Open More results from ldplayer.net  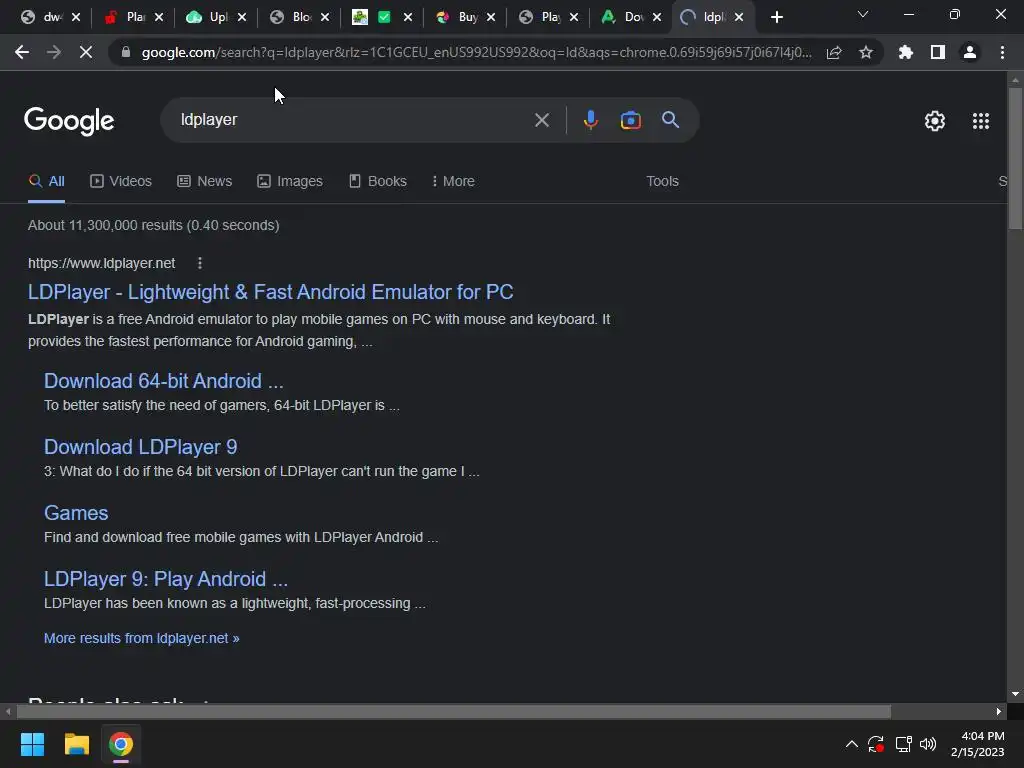pos(142,638)
